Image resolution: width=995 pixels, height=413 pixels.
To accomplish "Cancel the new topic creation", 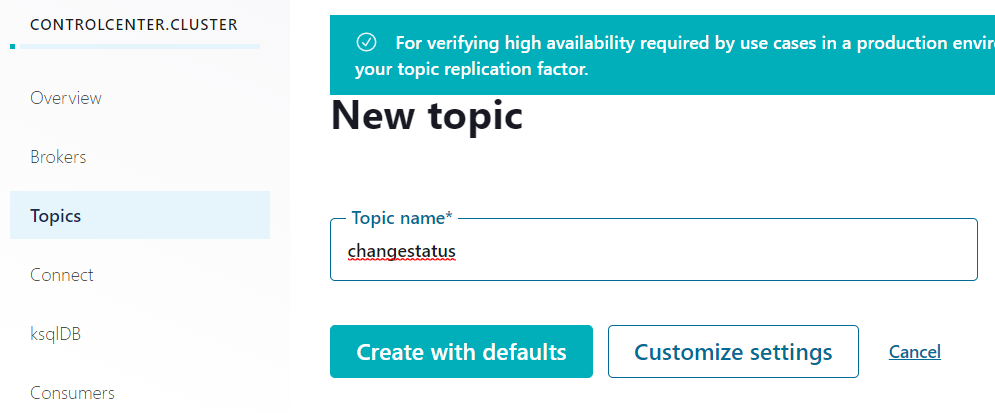I will 914,351.
